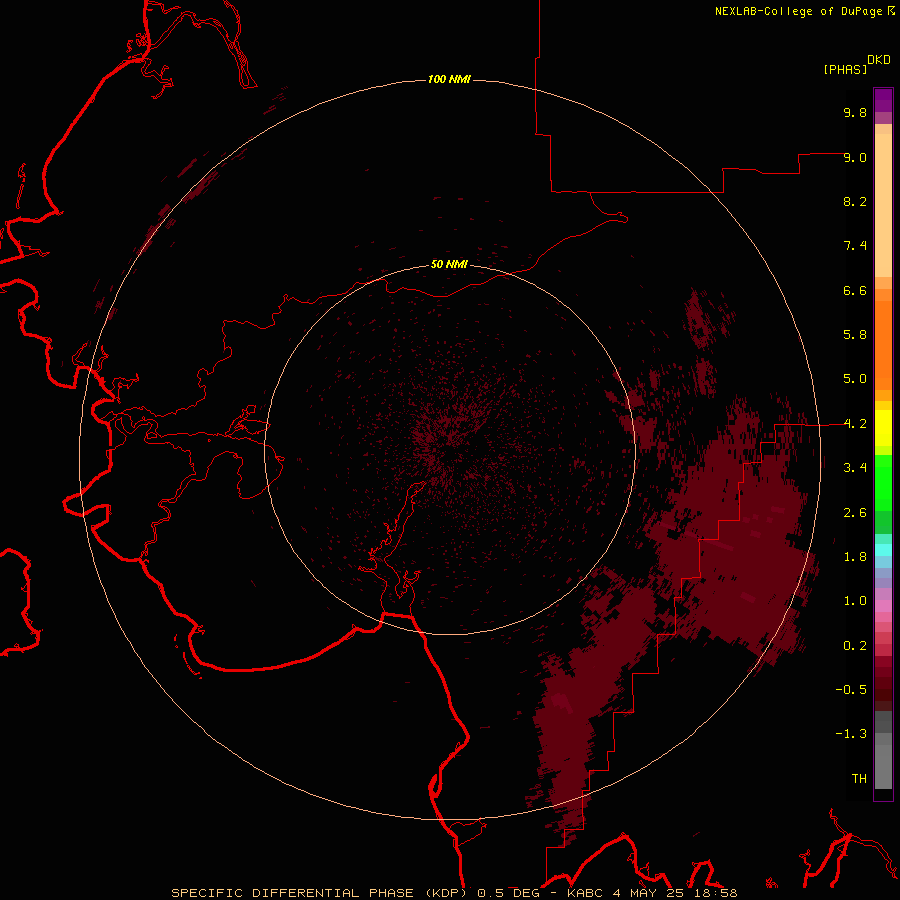Click the 18:58 scan time in the footer
Screen dimensions: 900x900
tap(715, 893)
